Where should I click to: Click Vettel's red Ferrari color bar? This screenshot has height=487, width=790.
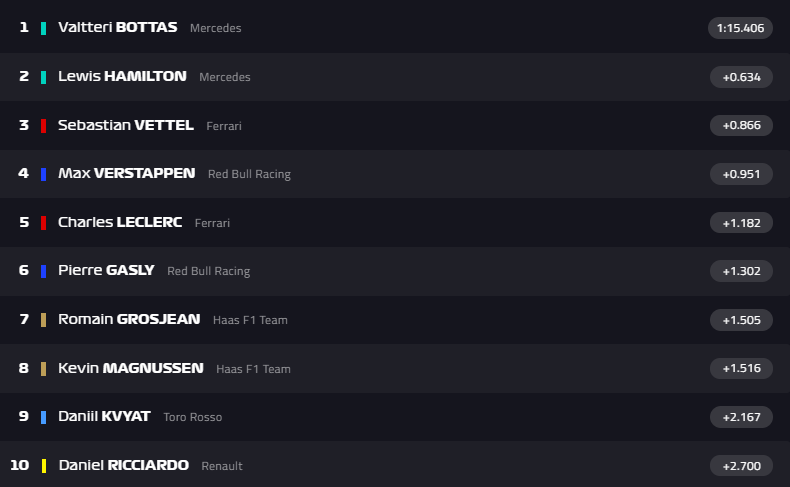44,126
